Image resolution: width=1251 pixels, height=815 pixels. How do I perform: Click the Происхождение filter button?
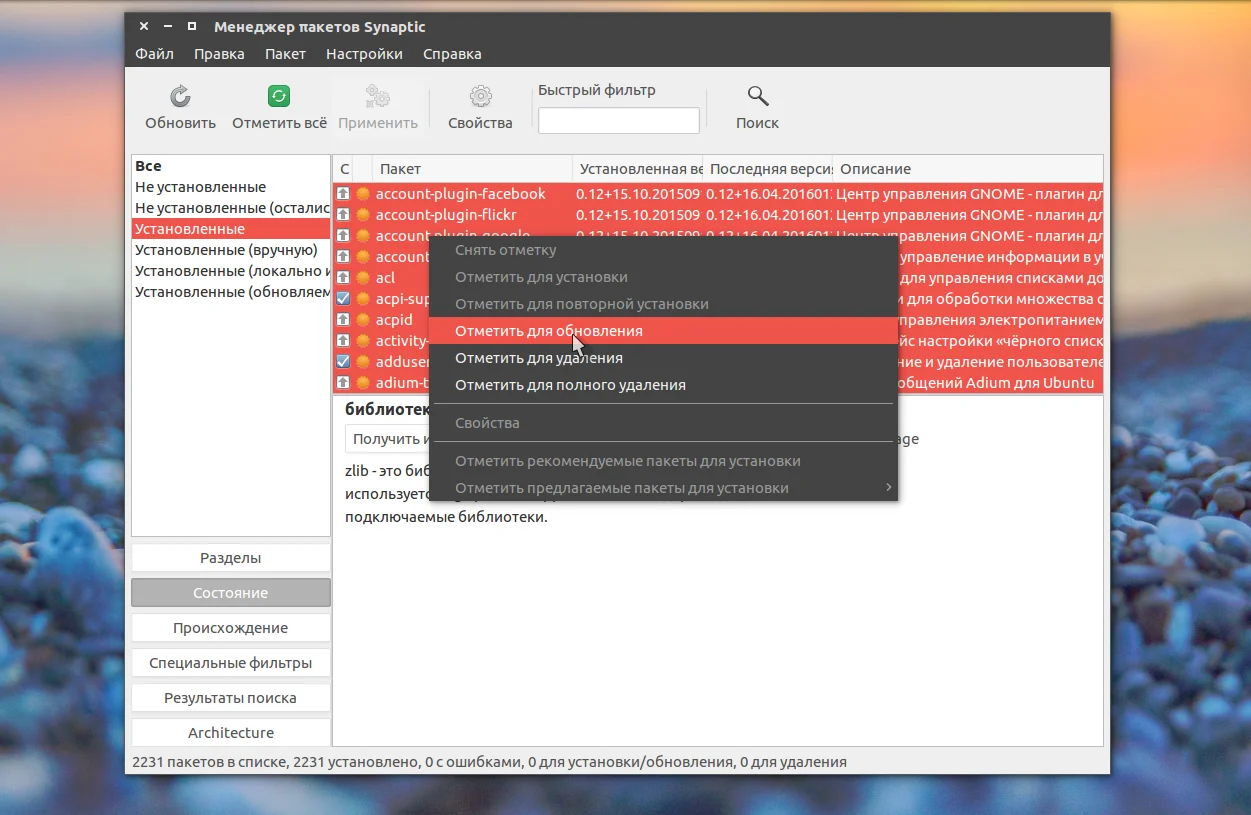pyautogui.click(x=231, y=628)
